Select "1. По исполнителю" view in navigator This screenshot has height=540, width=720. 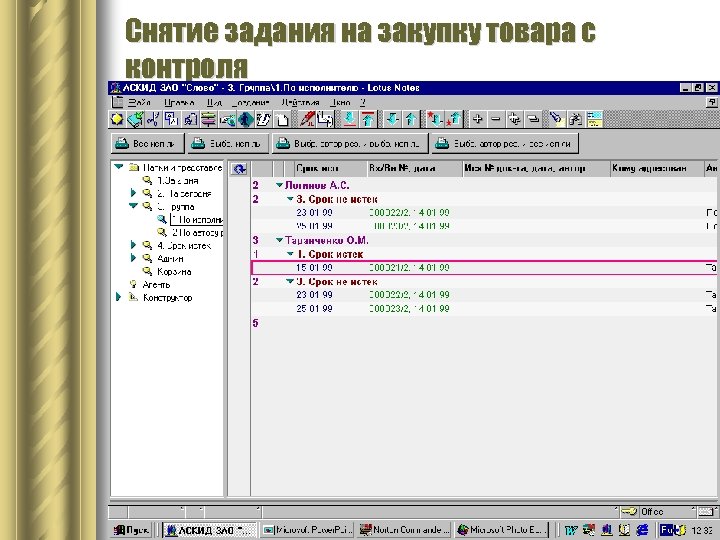coord(197,219)
